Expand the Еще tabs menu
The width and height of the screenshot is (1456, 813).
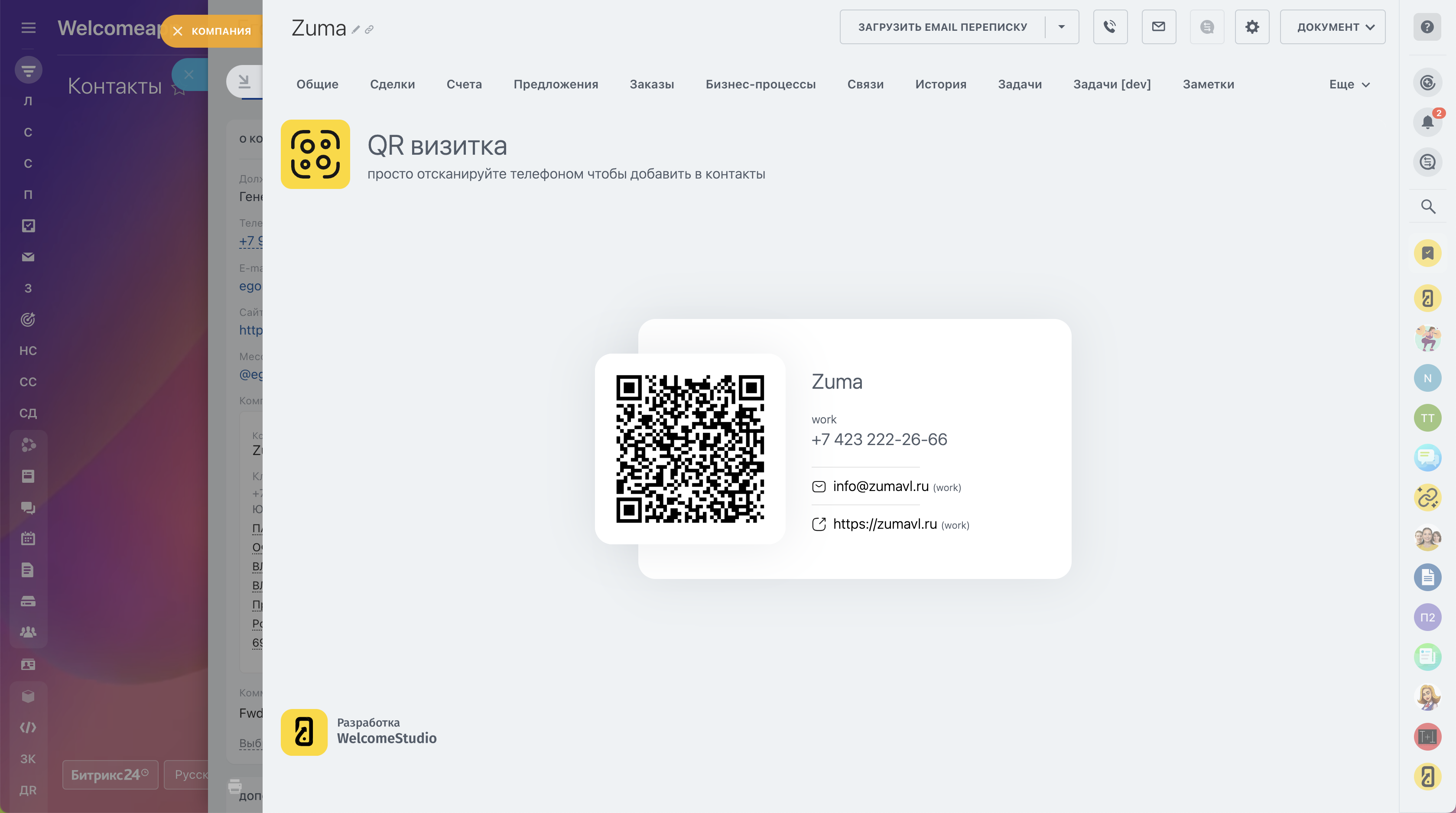pyautogui.click(x=1349, y=84)
